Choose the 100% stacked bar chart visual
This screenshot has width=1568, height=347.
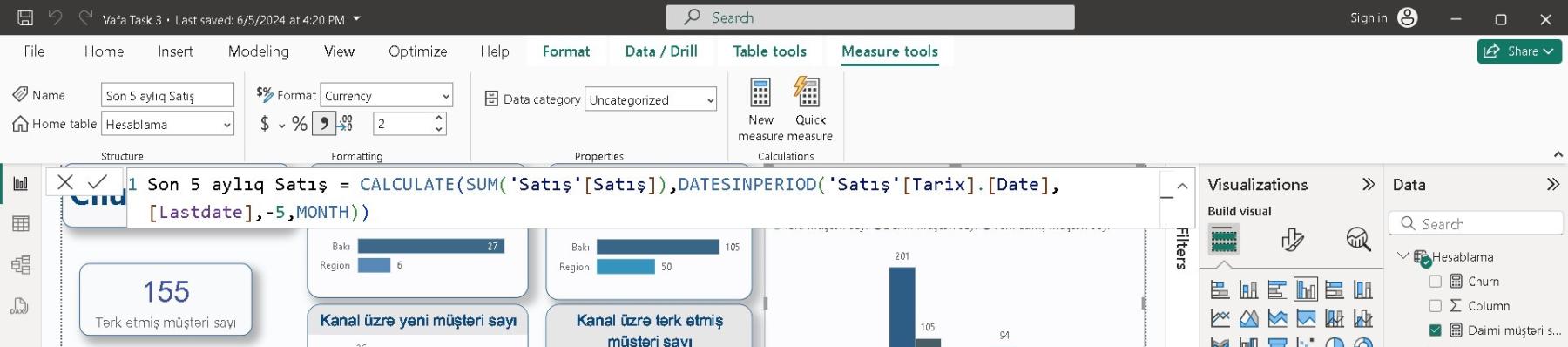click(1335, 289)
